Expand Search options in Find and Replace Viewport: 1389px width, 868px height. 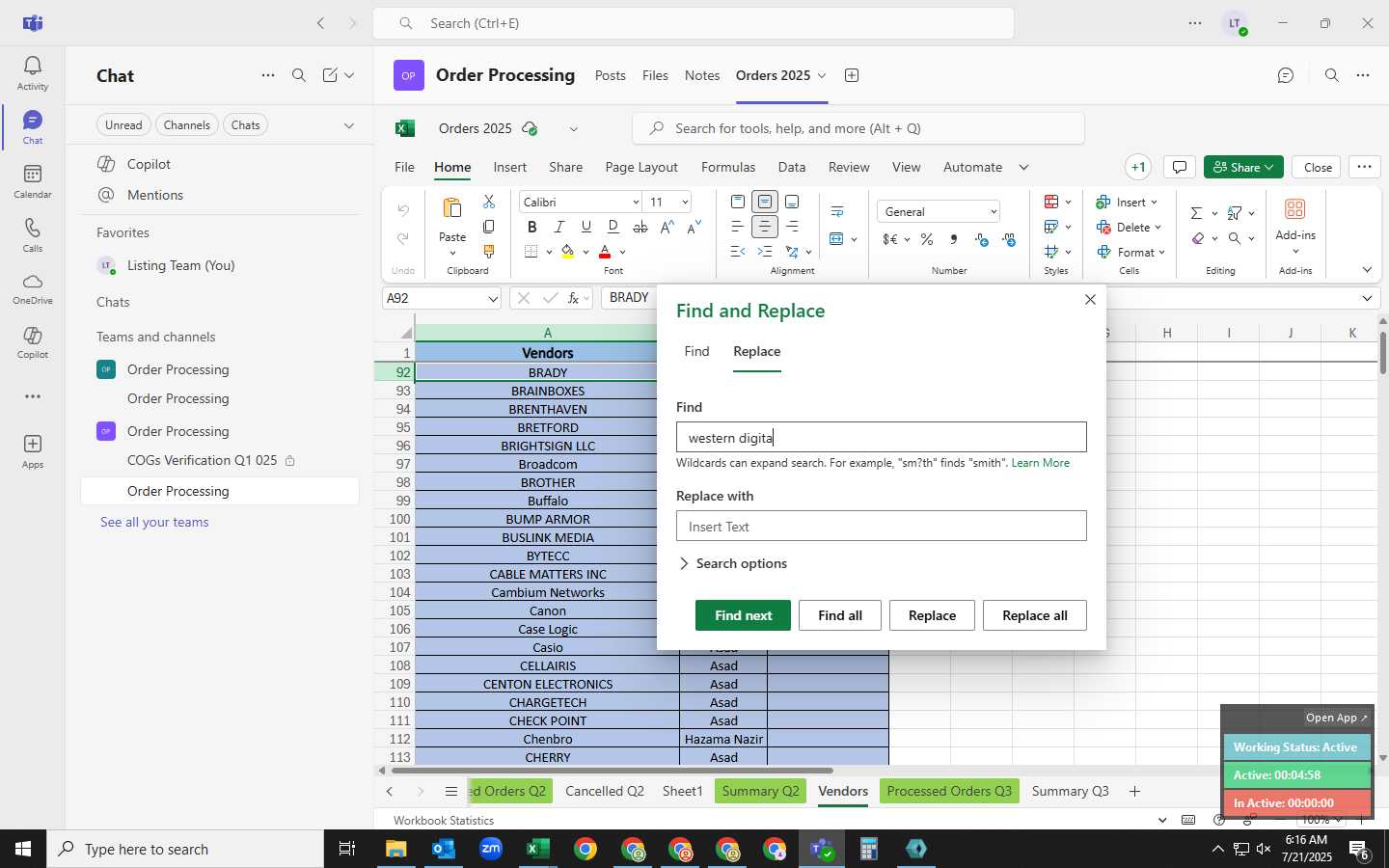[733, 563]
